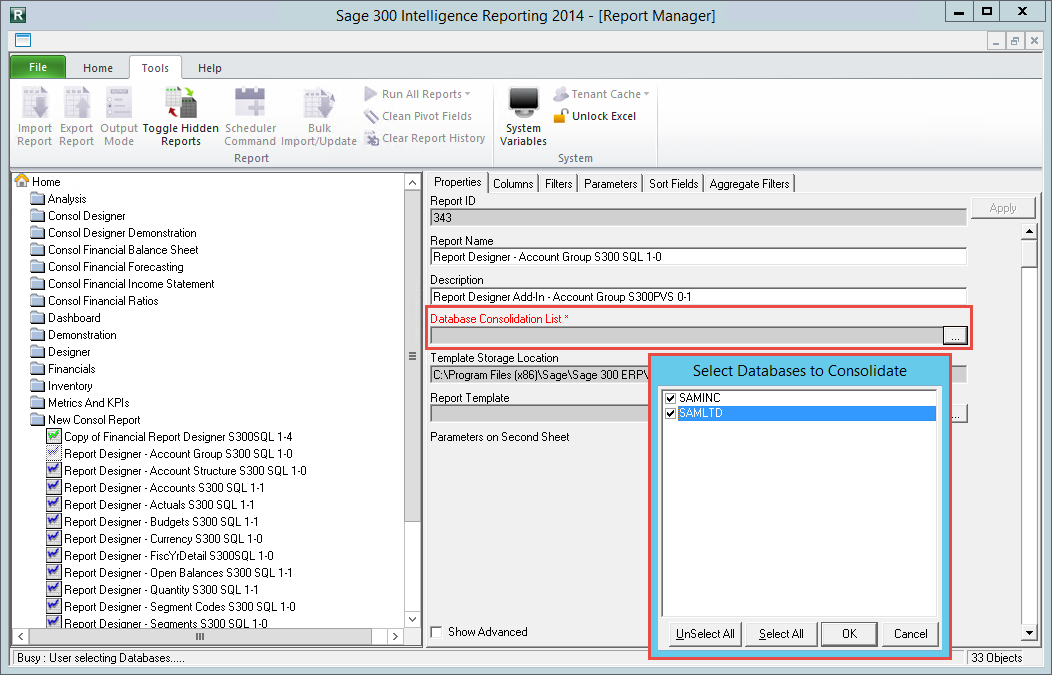The image size is (1052, 675).
Task: Click the Report Manager child window icon
Action: (x=23, y=40)
